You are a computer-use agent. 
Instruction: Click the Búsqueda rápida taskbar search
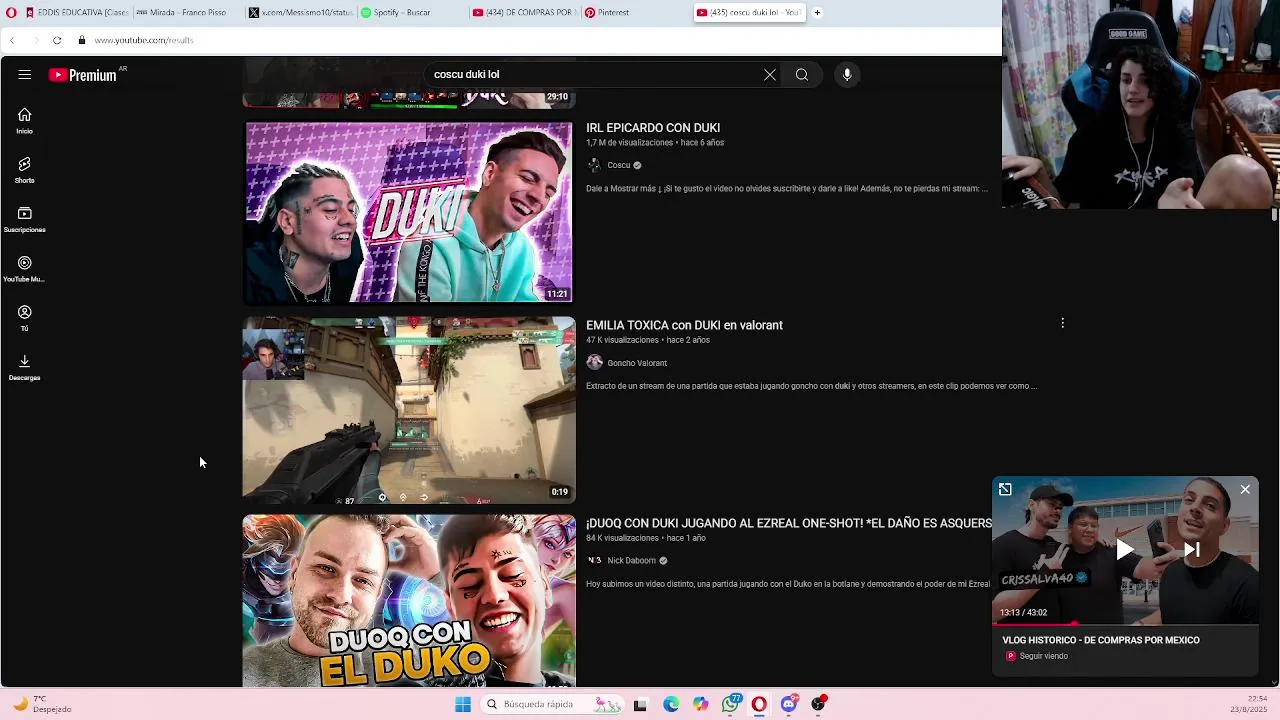click(x=552, y=704)
